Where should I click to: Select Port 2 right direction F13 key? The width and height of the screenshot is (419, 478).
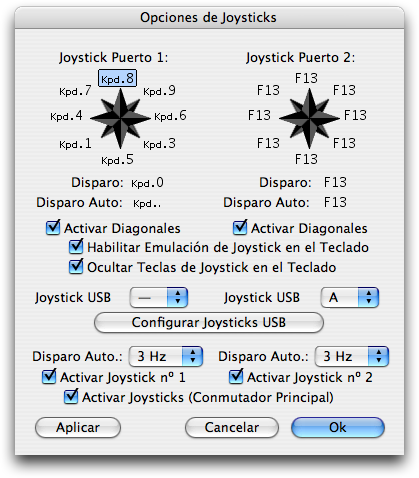pyautogui.click(x=355, y=115)
